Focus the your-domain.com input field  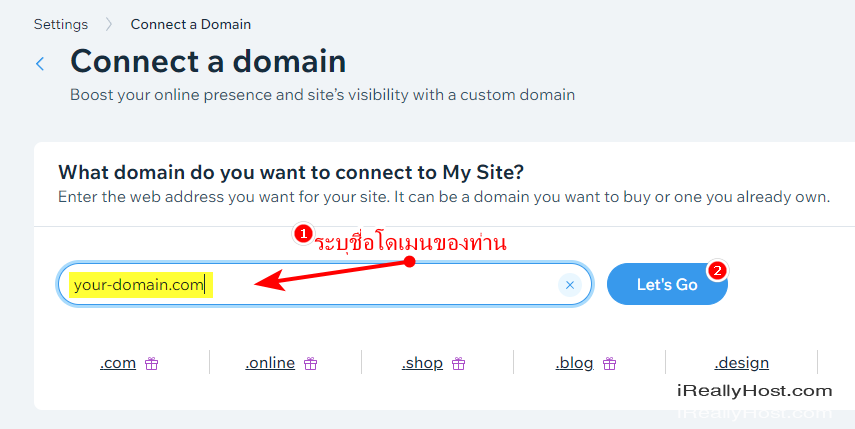coord(324,285)
